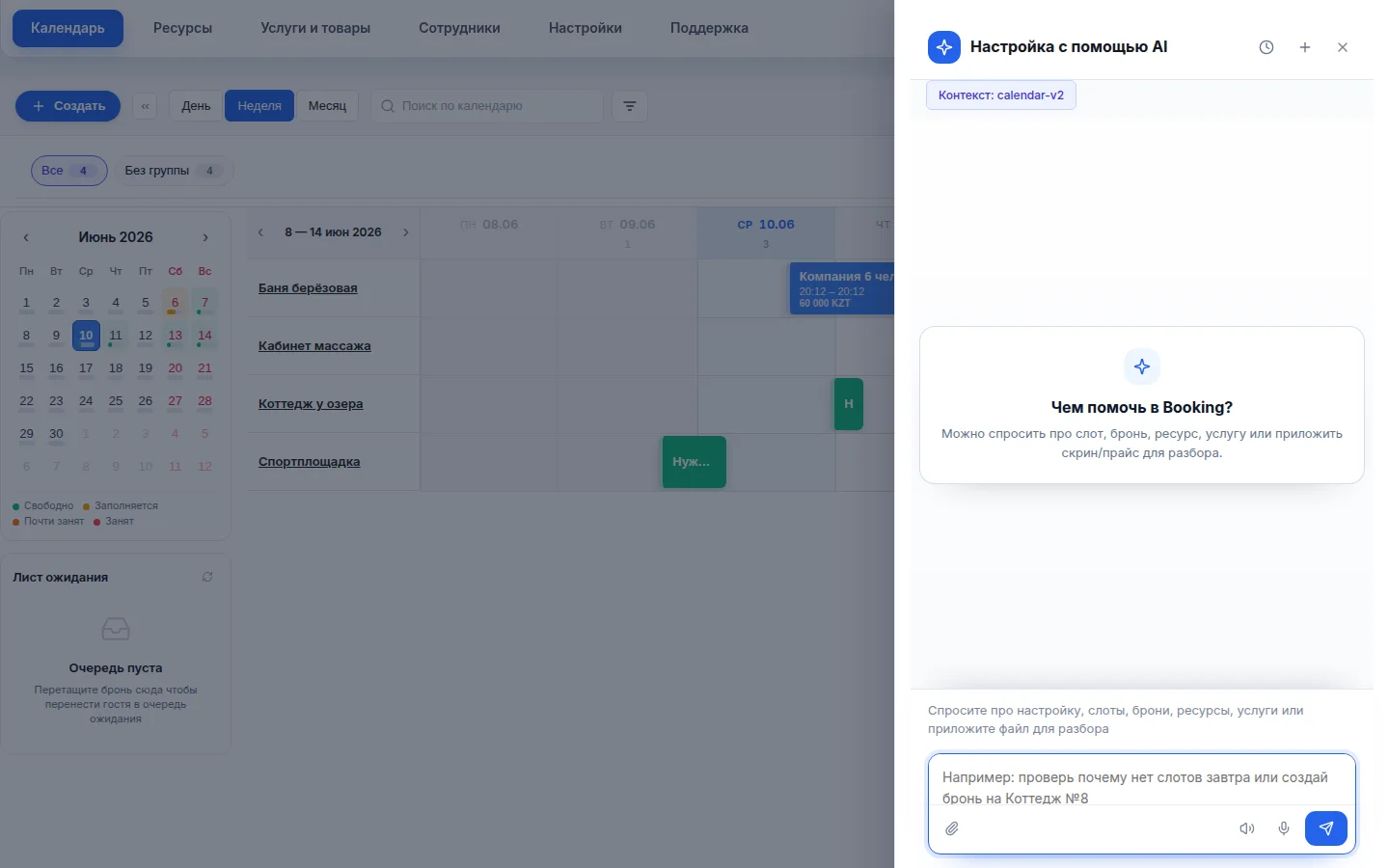The height and width of the screenshot is (868, 1389).
Task: Open the Ресурсы tab
Action: 182,28
